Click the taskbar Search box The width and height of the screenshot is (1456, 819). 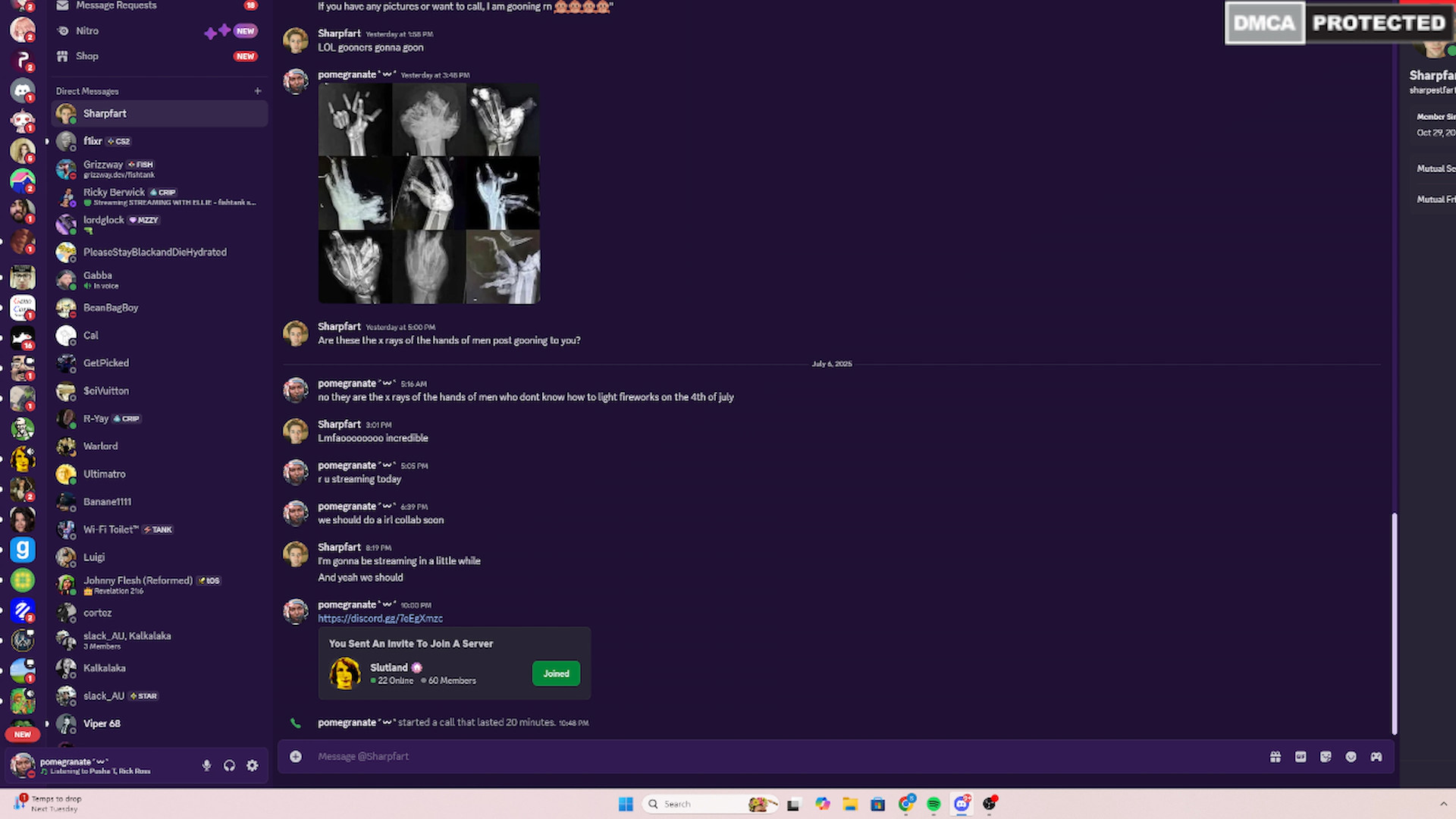pyautogui.click(x=711, y=805)
